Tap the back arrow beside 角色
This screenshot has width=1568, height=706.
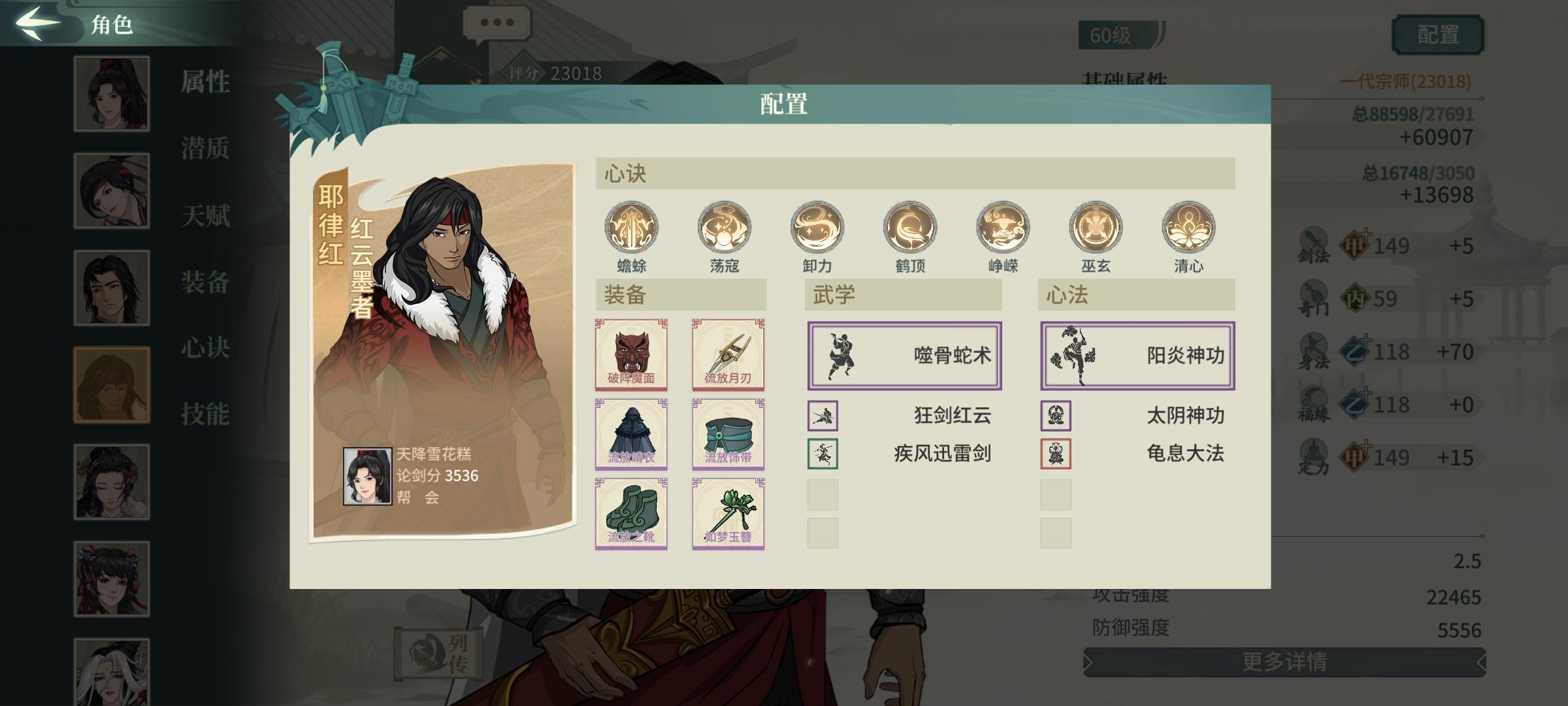(38, 22)
